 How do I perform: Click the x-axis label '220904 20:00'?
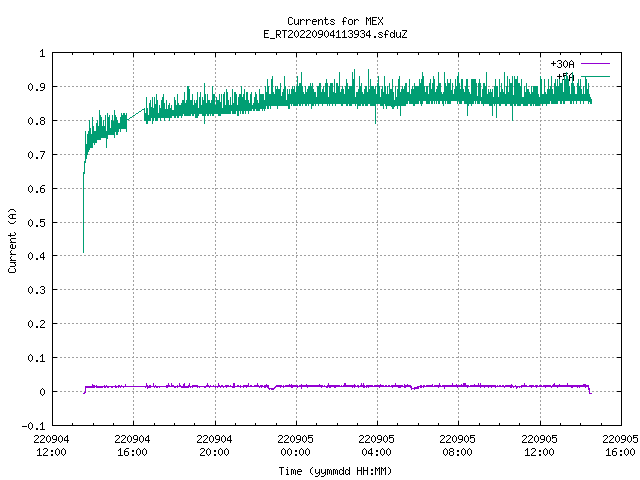coord(214,445)
